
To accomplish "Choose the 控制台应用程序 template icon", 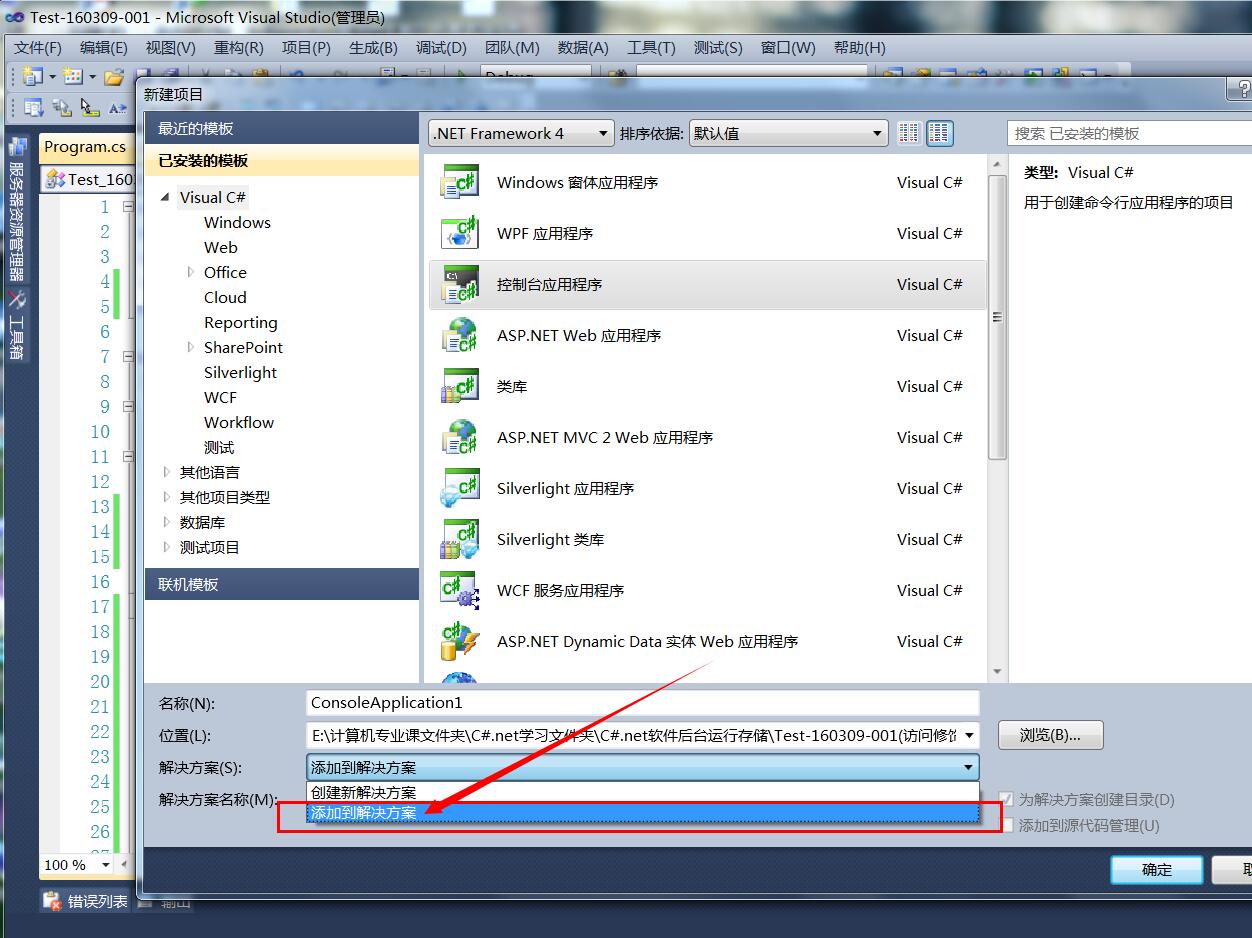I will pyautogui.click(x=460, y=284).
